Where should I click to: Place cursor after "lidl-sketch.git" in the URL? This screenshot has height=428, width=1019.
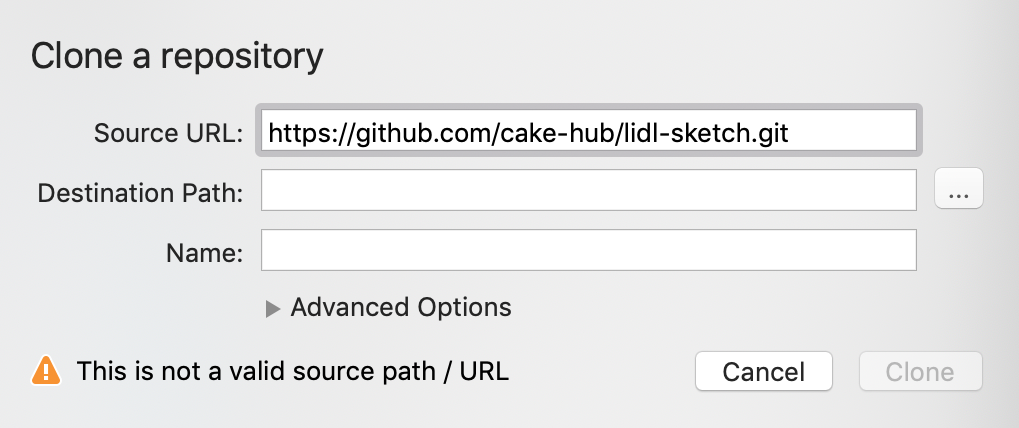coord(789,133)
